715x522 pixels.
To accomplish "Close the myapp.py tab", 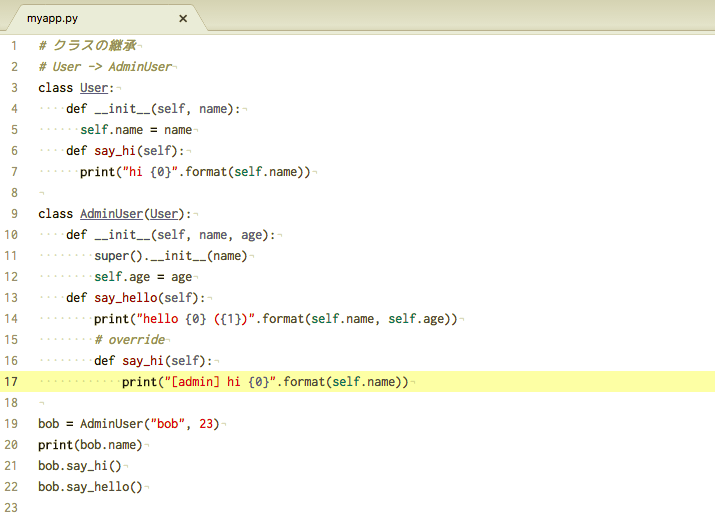I will (183, 19).
